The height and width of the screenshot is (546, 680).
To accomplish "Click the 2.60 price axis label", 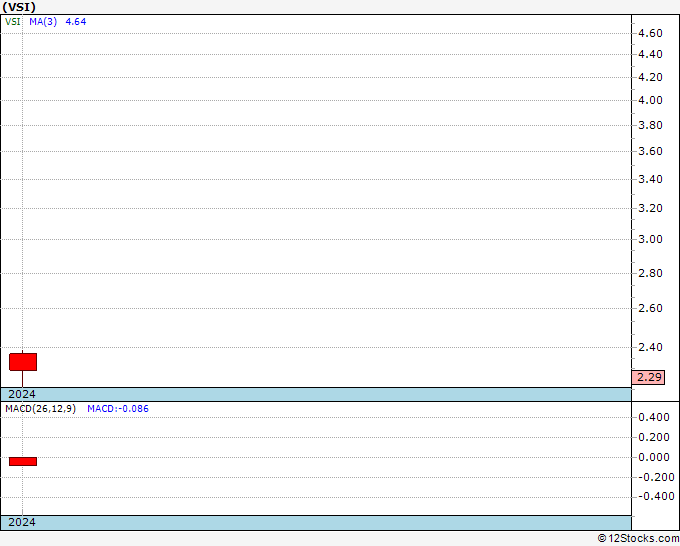I will point(651,308).
